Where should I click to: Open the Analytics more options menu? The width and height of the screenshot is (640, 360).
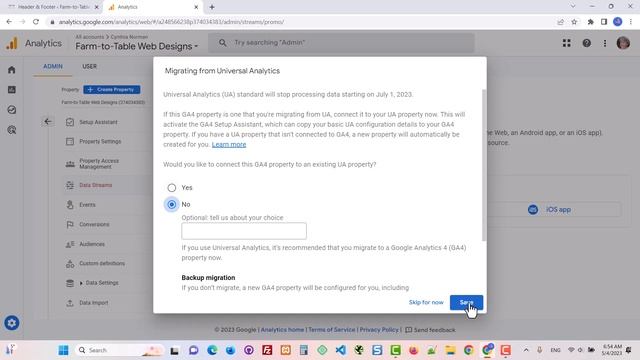[605, 43]
